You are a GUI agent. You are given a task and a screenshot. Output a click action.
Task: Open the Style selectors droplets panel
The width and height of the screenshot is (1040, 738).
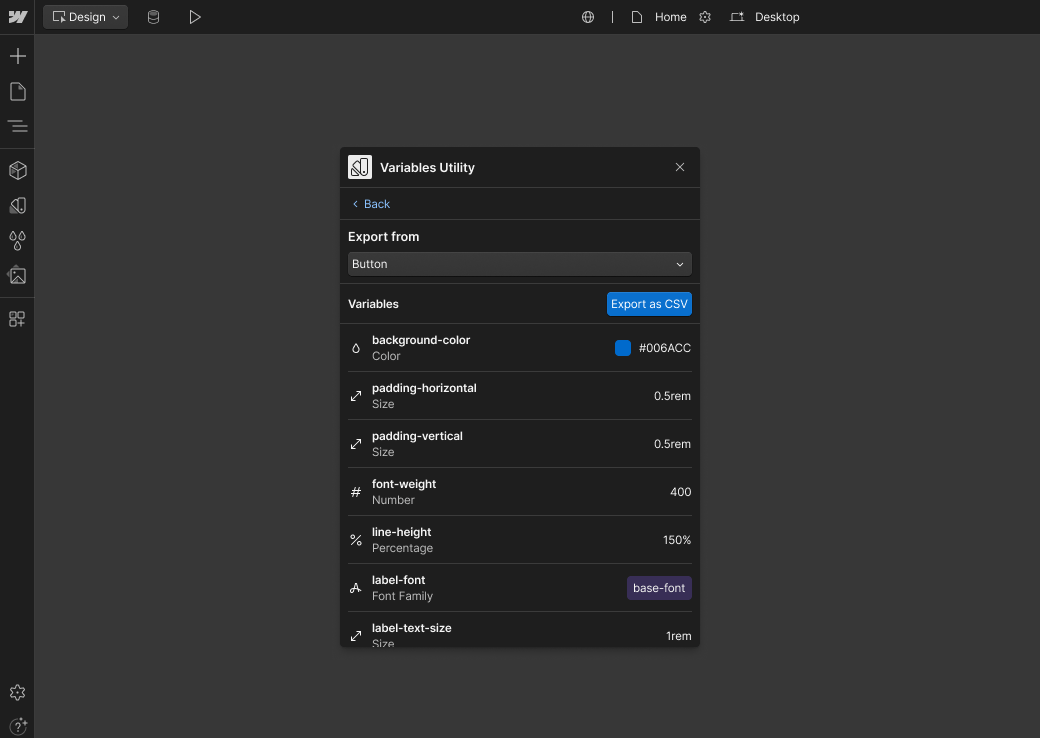click(18, 241)
